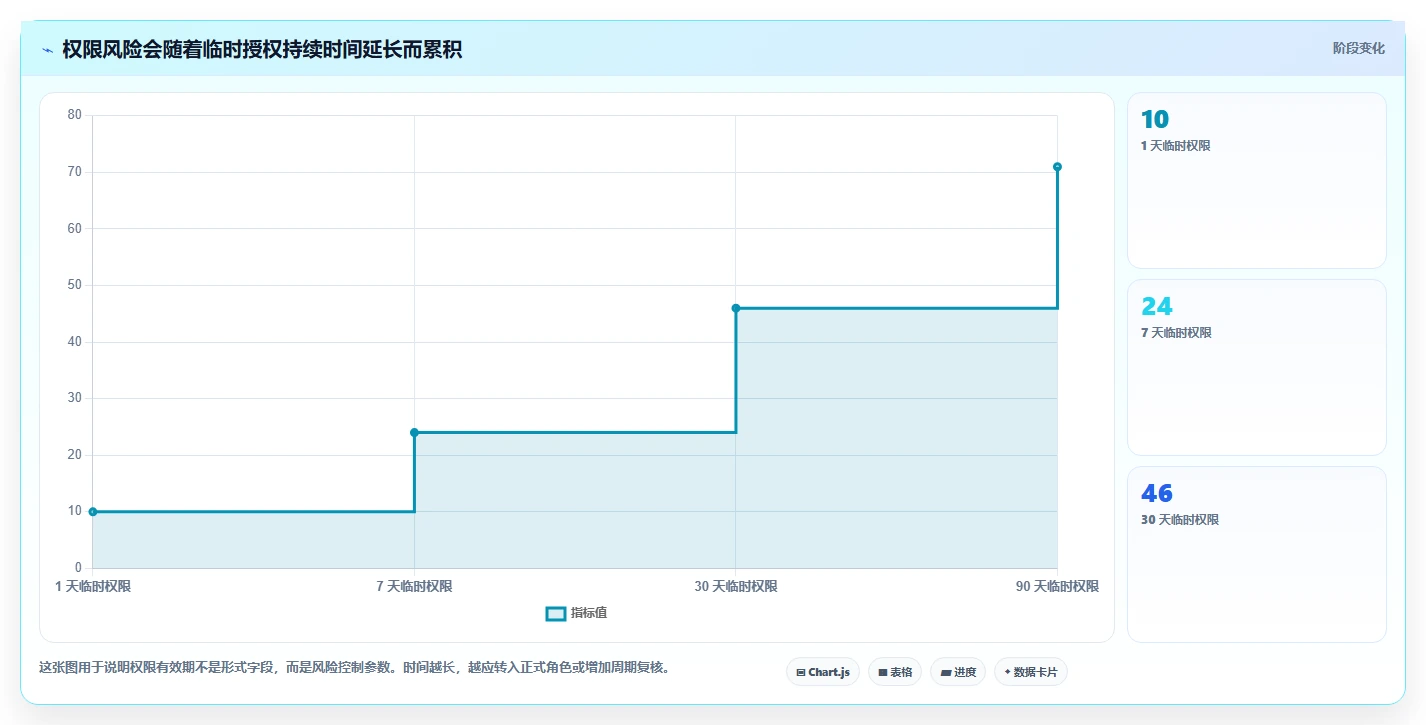The image size is (1426, 725).
Task: Click the 指标值 legend label
Action: [x=589, y=613]
